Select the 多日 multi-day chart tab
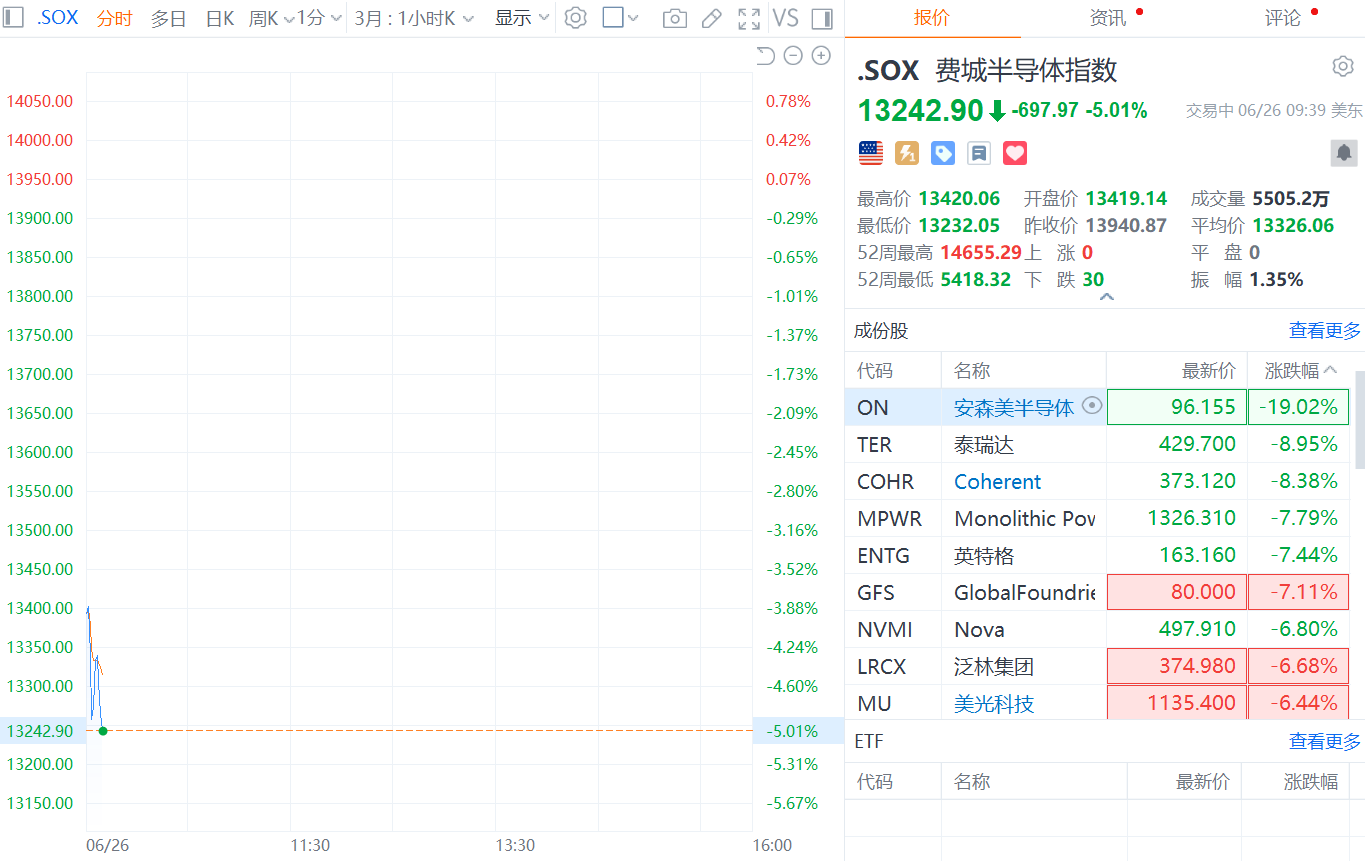The width and height of the screenshot is (1365, 861). pyautogui.click(x=168, y=18)
